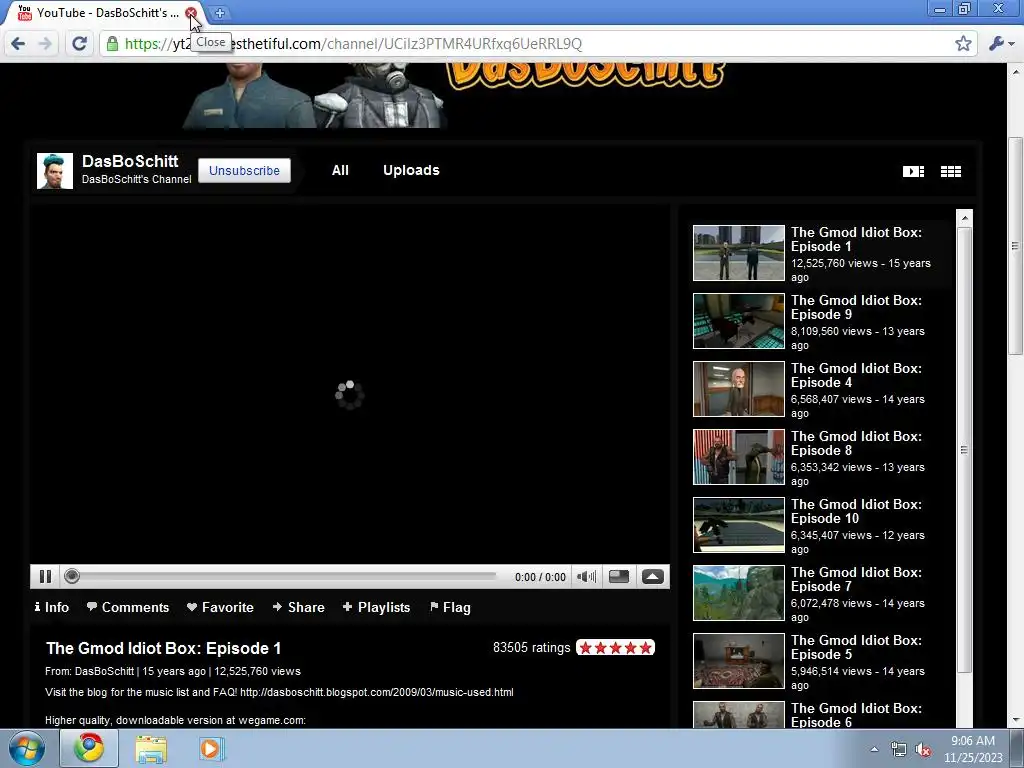Open the Episode 4 thumbnail
Image resolution: width=1024 pixels, height=768 pixels.
click(x=739, y=389)
